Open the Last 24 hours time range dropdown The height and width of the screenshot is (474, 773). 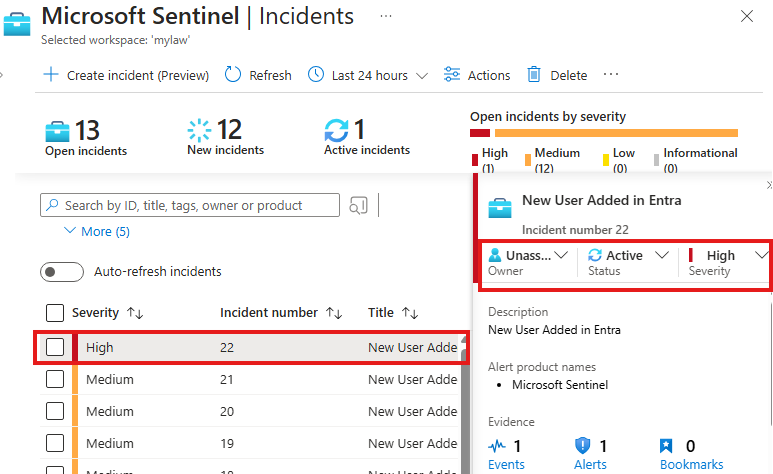368,75
